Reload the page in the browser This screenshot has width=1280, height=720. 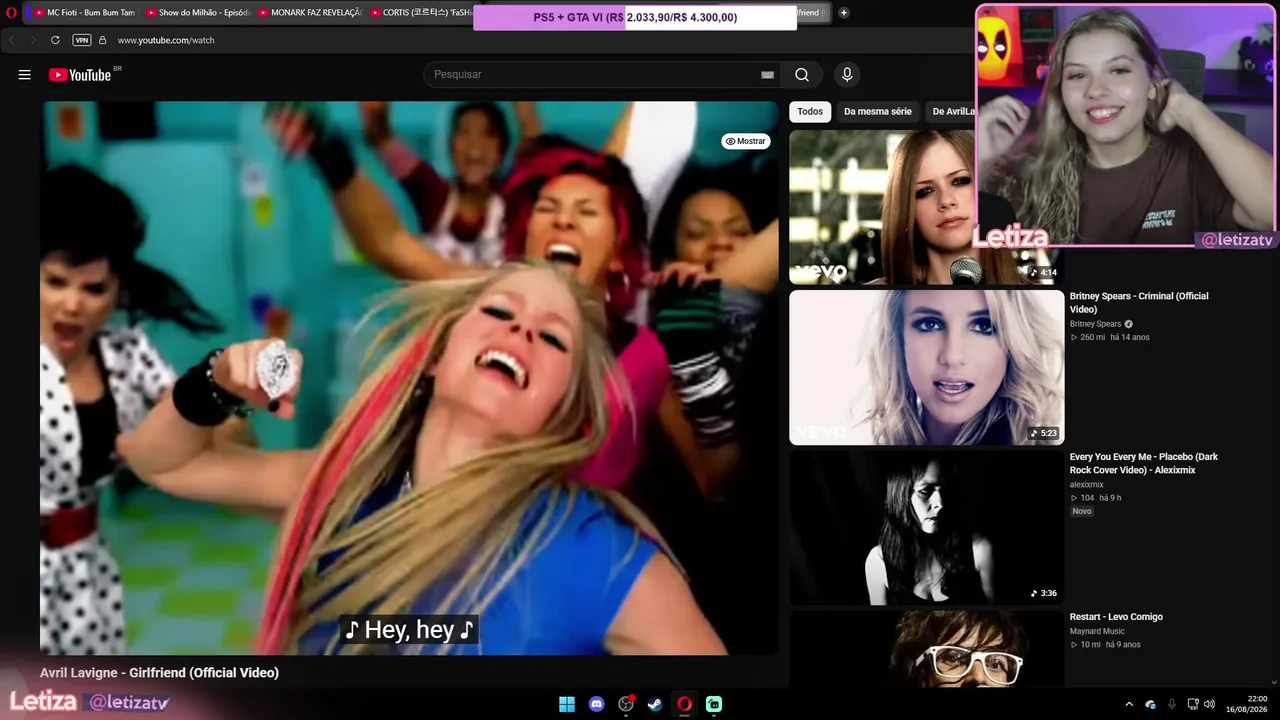coord(55,40)
